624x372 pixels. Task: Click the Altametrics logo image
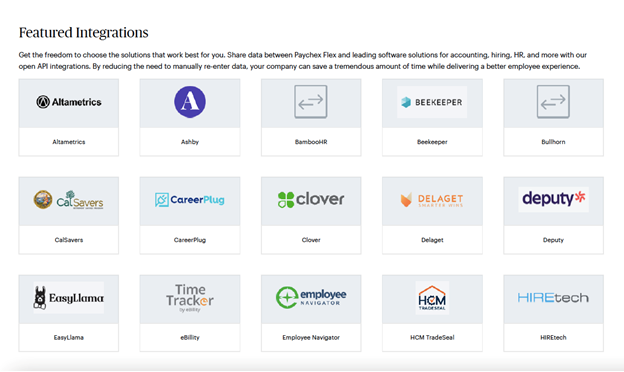click(x=68, y=102)
